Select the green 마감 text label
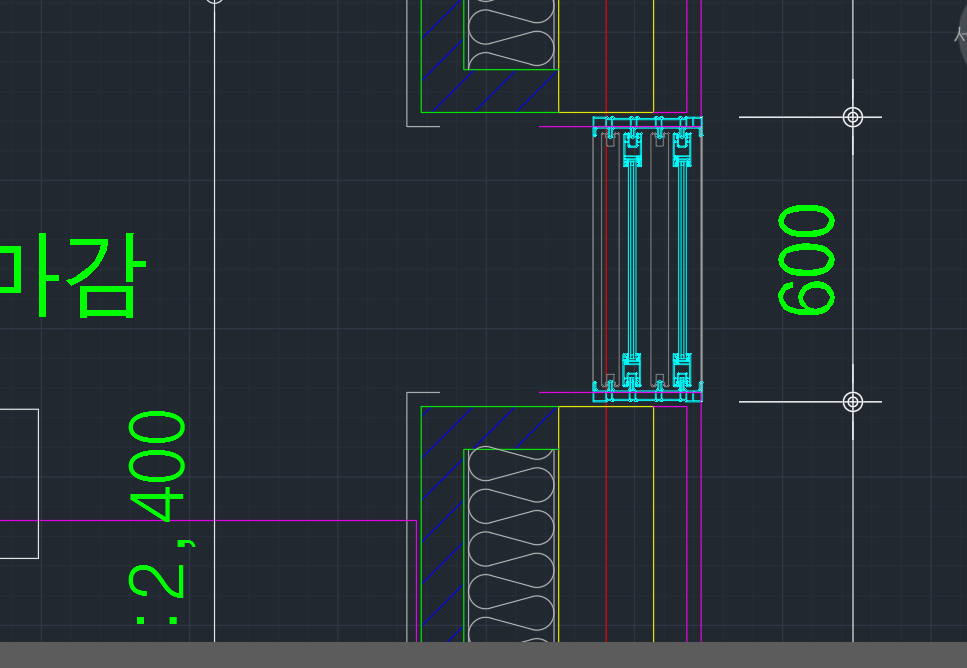The width and height of the screenshot is (967, 668). coord(72,277)
